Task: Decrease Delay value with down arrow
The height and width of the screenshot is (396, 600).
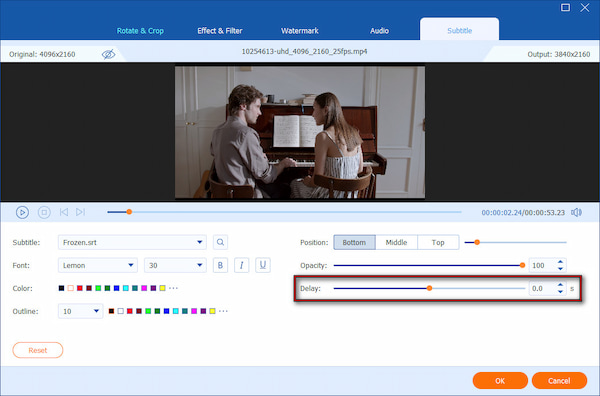Action: click(560, 292)
